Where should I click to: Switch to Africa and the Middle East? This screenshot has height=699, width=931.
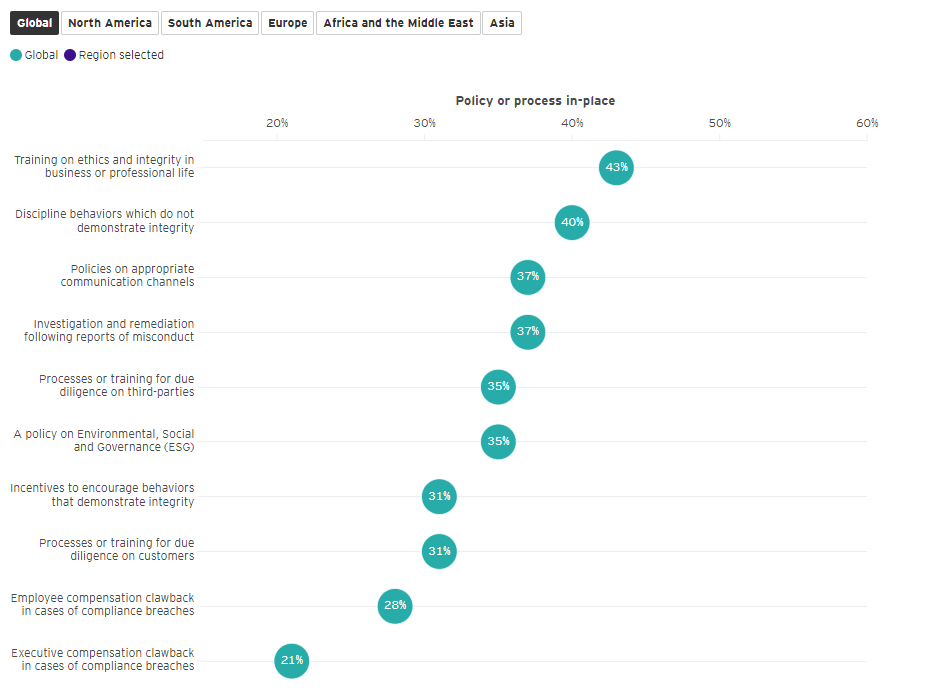click(x=398, y=23)
